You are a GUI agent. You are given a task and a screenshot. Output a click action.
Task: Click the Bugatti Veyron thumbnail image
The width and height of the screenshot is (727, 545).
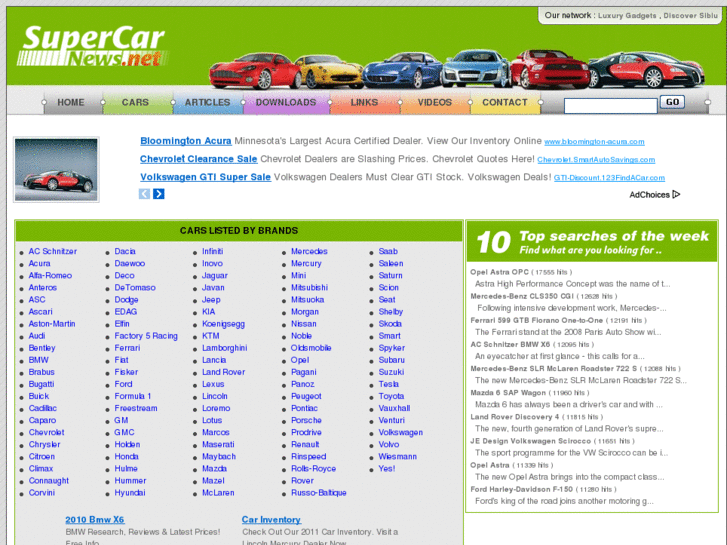tap(57, 169)
